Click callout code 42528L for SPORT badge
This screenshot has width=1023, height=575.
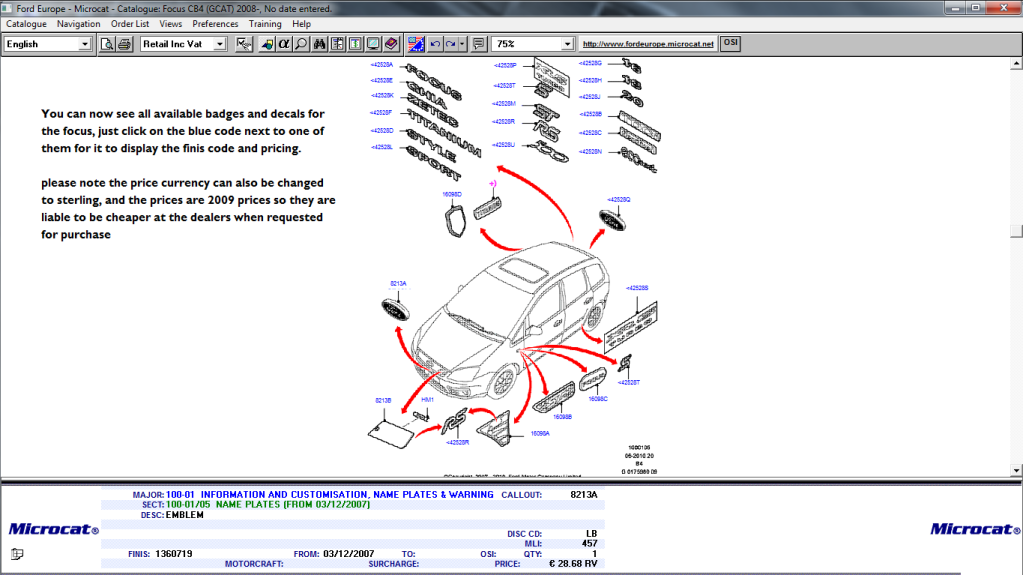tap(382, 148)
